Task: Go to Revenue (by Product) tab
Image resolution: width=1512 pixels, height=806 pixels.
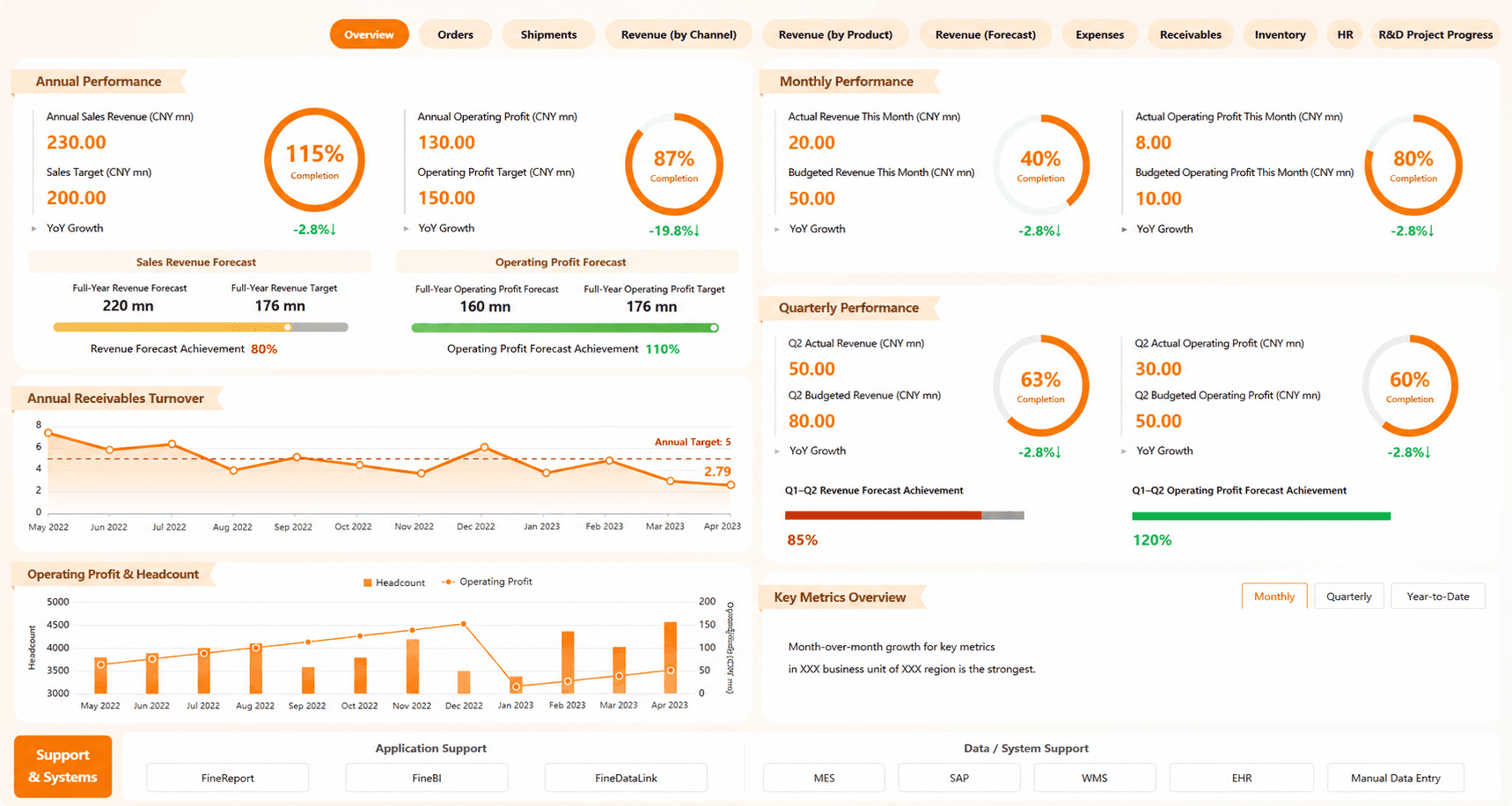Action: (x=835, y=34)
